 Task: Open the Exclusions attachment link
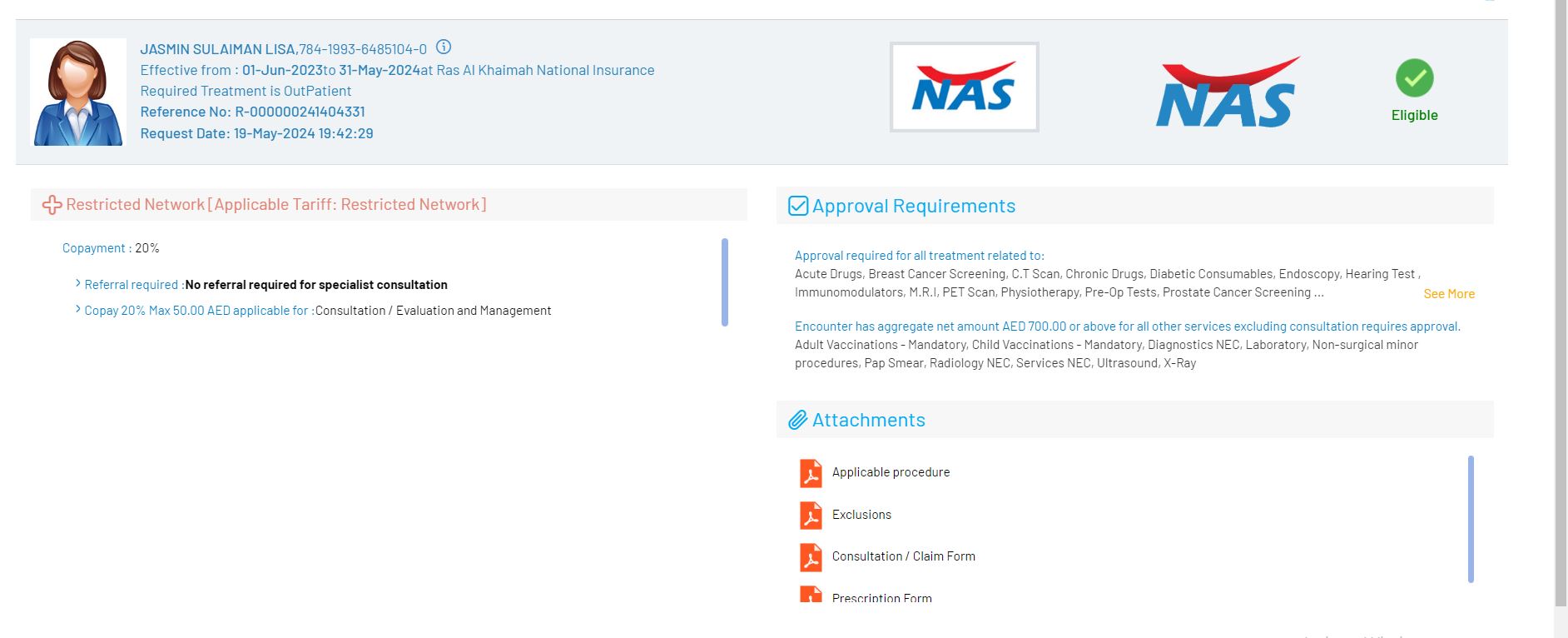click(861, 515)
